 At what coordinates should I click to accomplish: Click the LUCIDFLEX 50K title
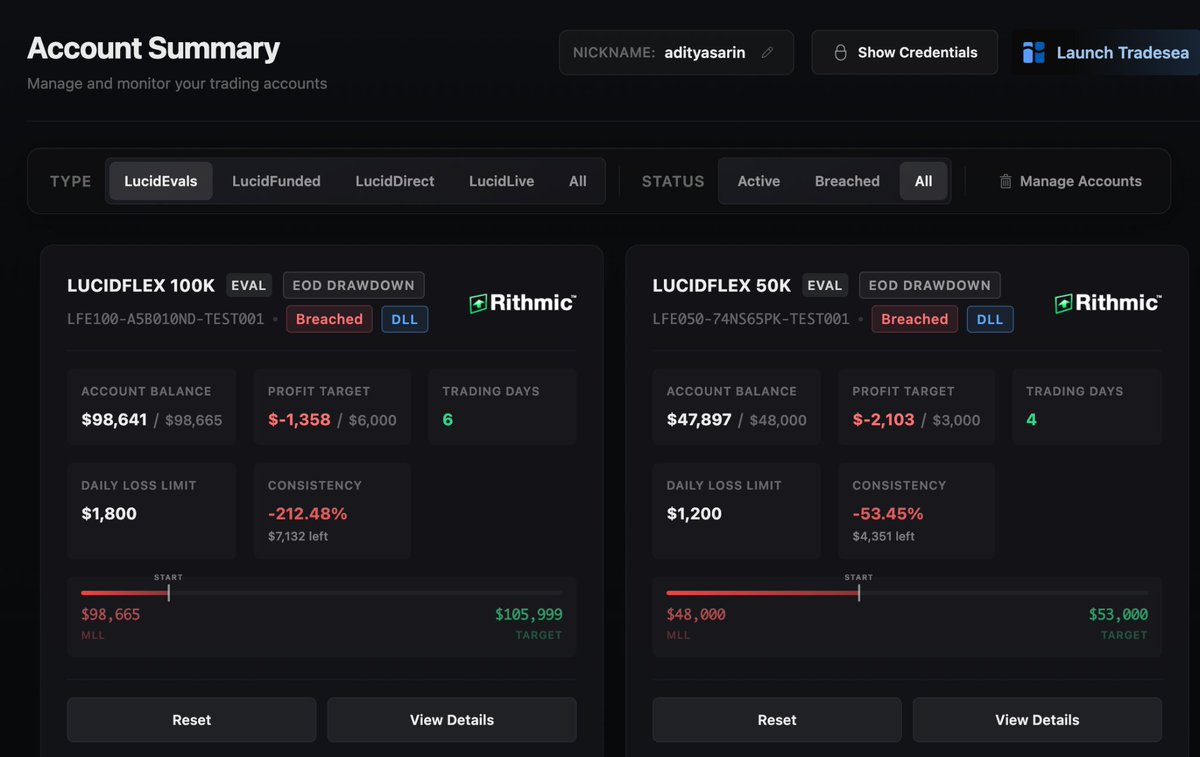coord(722,285)
